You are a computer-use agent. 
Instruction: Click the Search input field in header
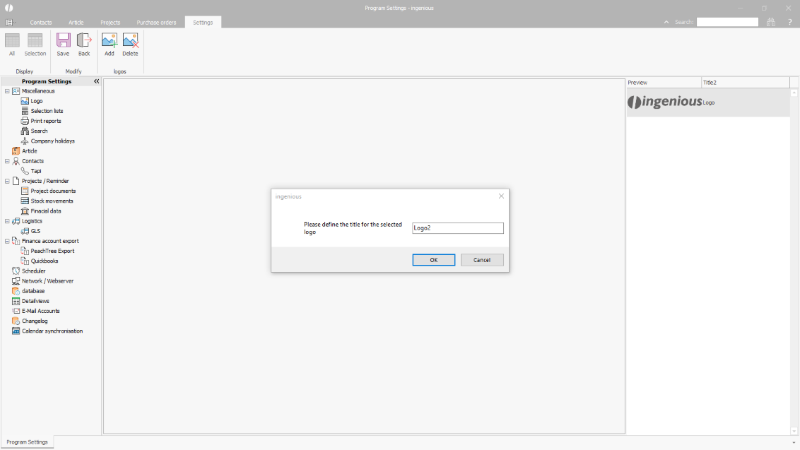pos(728,22)
